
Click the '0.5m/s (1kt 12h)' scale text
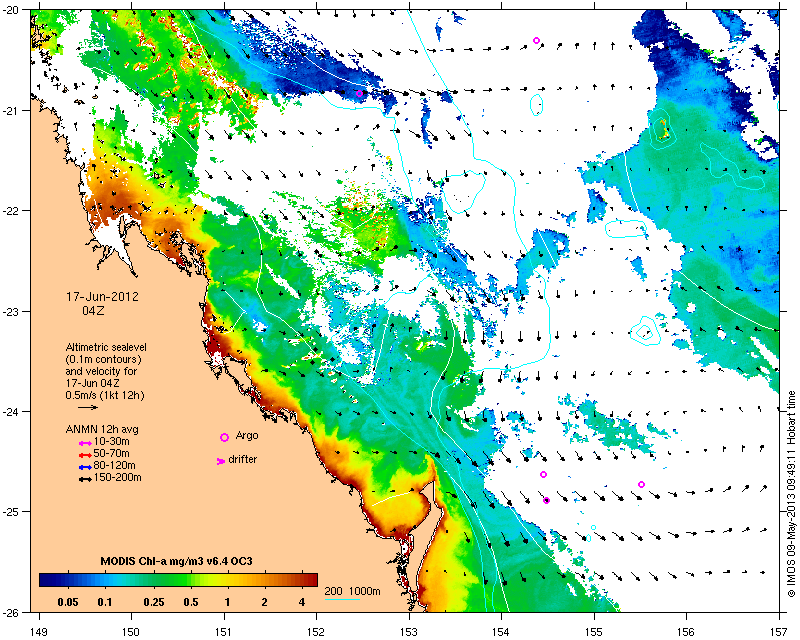tap(105, 395)
